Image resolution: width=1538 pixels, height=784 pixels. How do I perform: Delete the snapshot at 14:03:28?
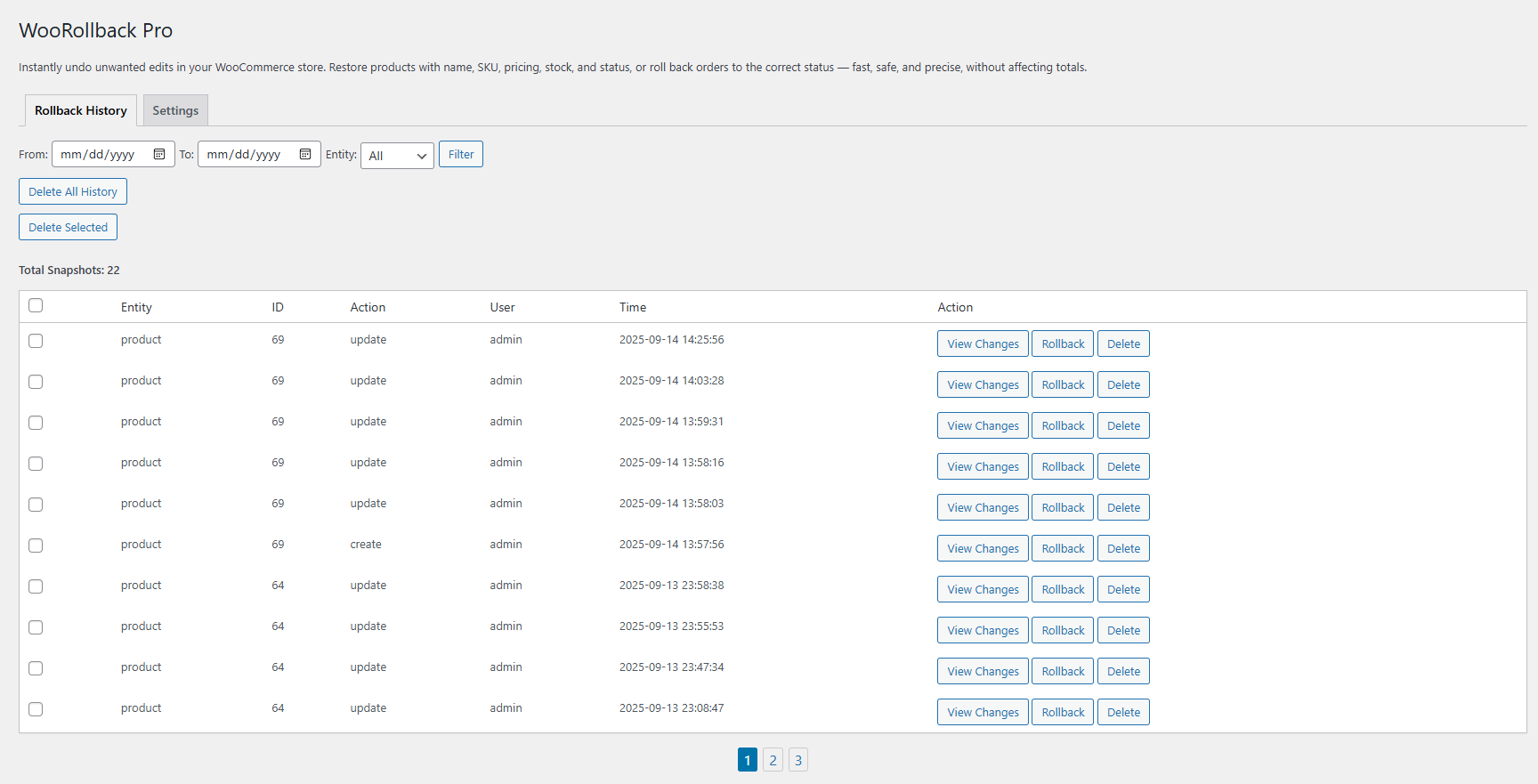(1123, 384)
